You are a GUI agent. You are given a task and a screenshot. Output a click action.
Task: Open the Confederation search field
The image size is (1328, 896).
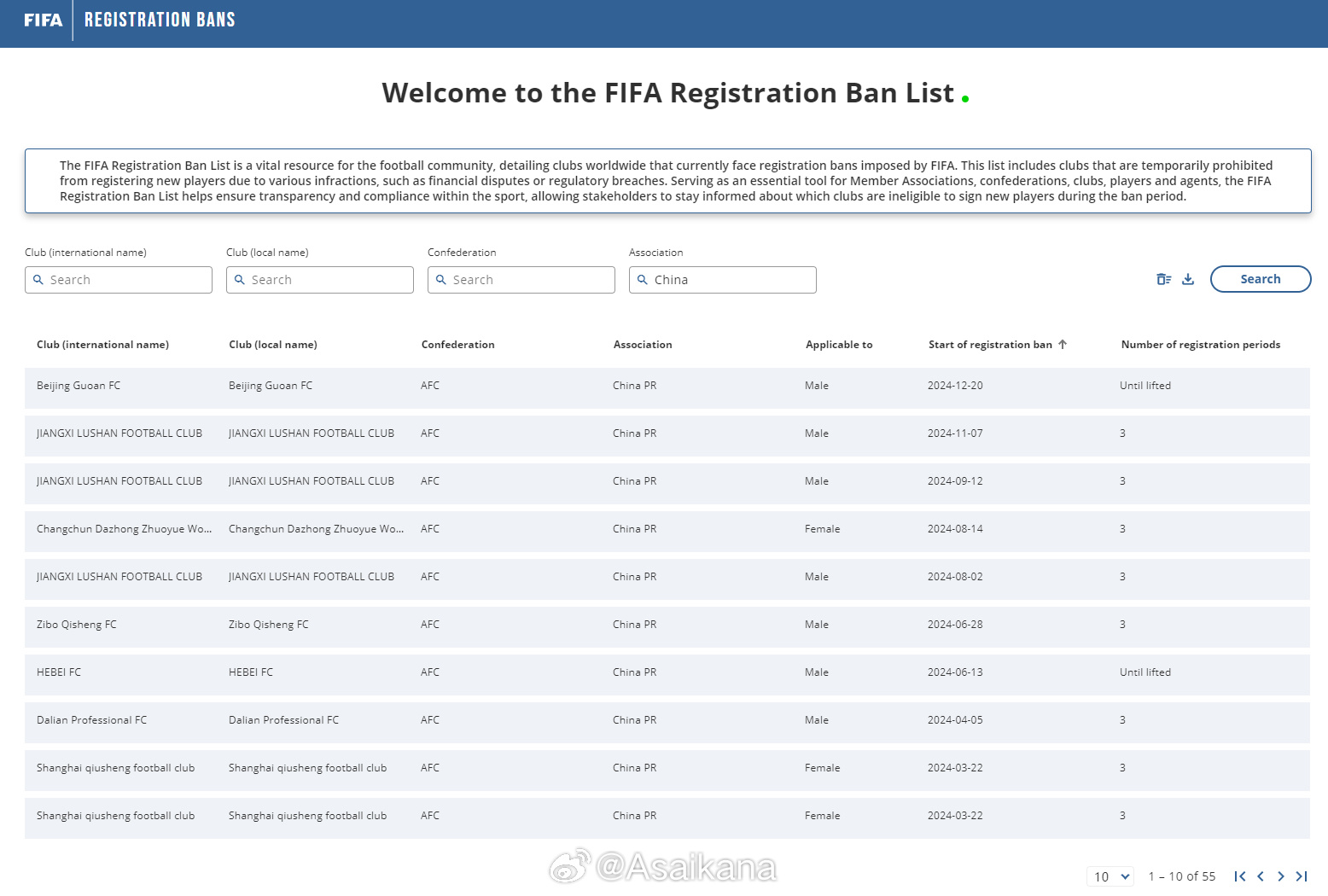pos(521,280)
